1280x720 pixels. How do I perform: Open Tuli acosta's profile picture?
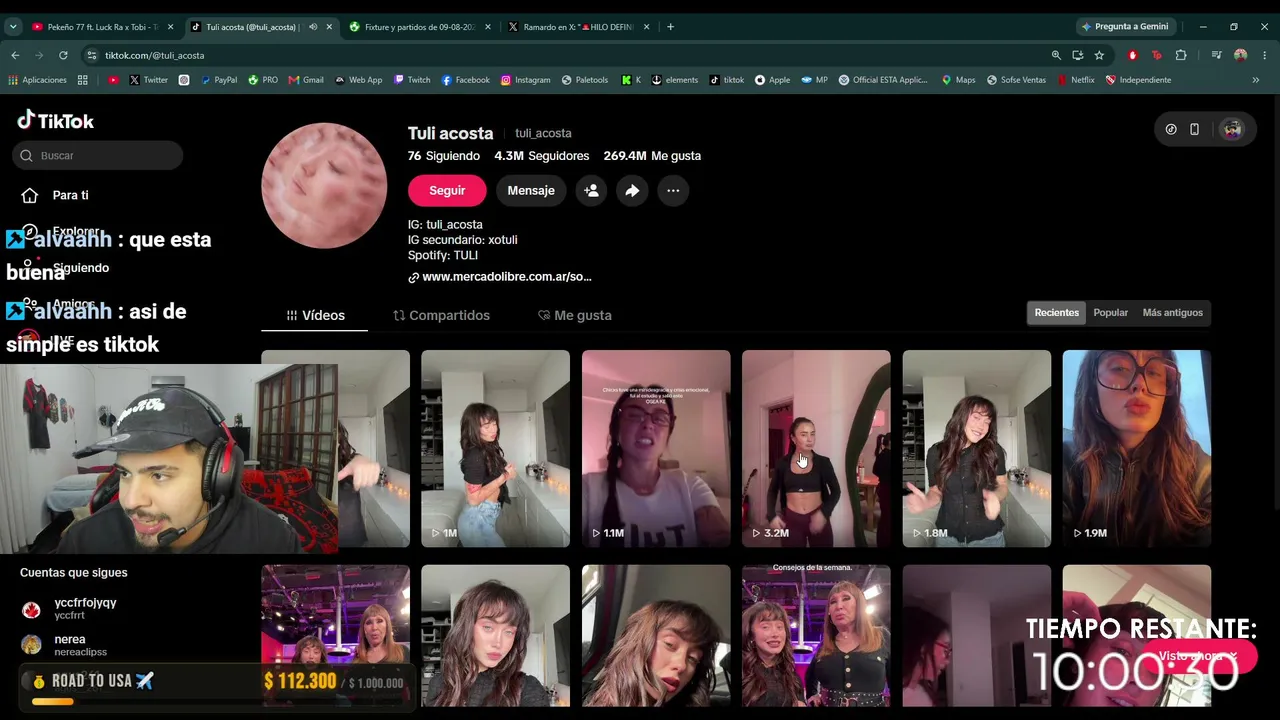click(x=324, y=186)
